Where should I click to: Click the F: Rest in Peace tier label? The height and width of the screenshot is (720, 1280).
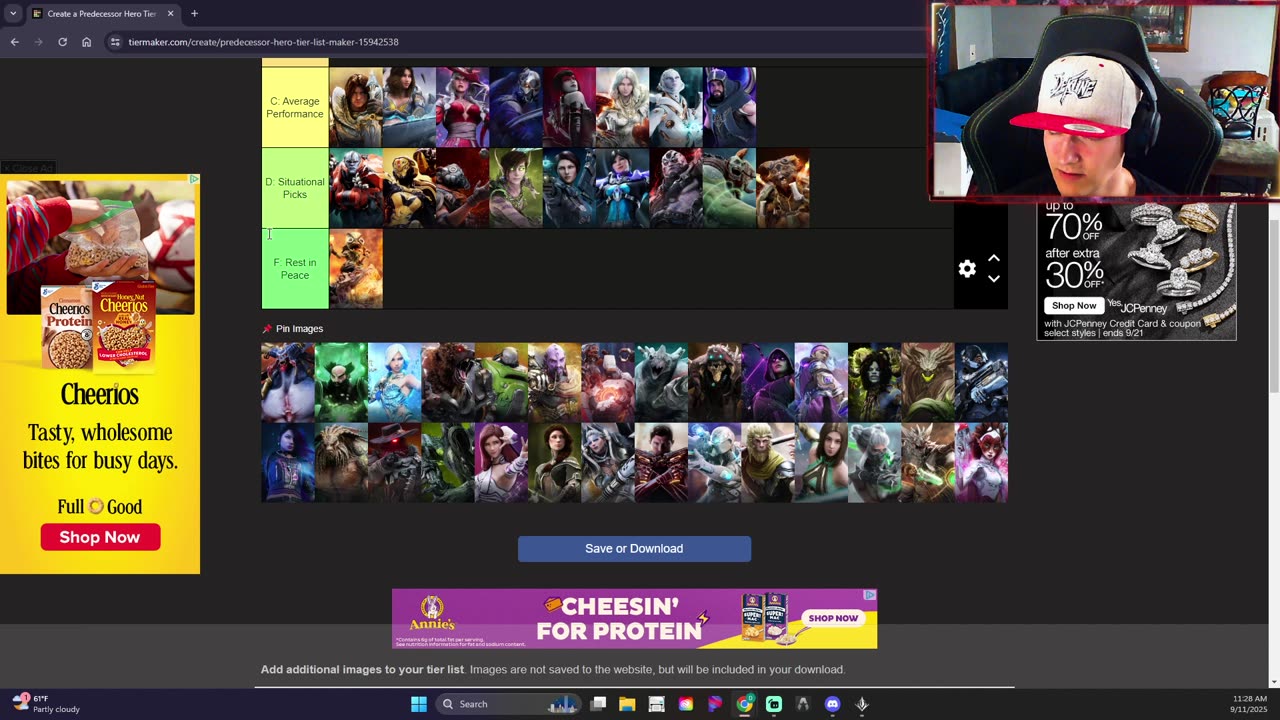[x=295, y=269]
